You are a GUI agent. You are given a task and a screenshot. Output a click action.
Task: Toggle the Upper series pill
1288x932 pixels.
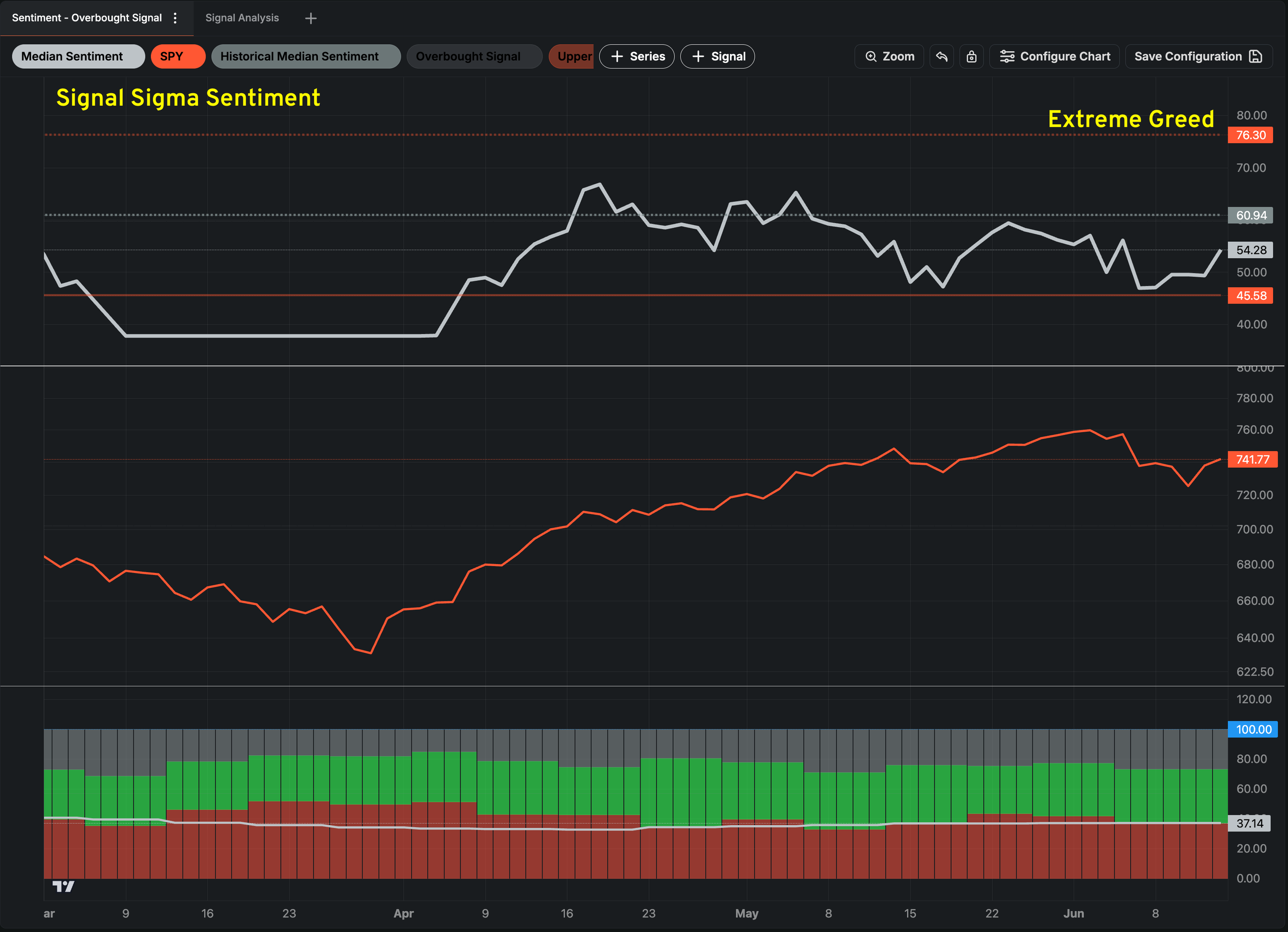(x=571, y=56)
